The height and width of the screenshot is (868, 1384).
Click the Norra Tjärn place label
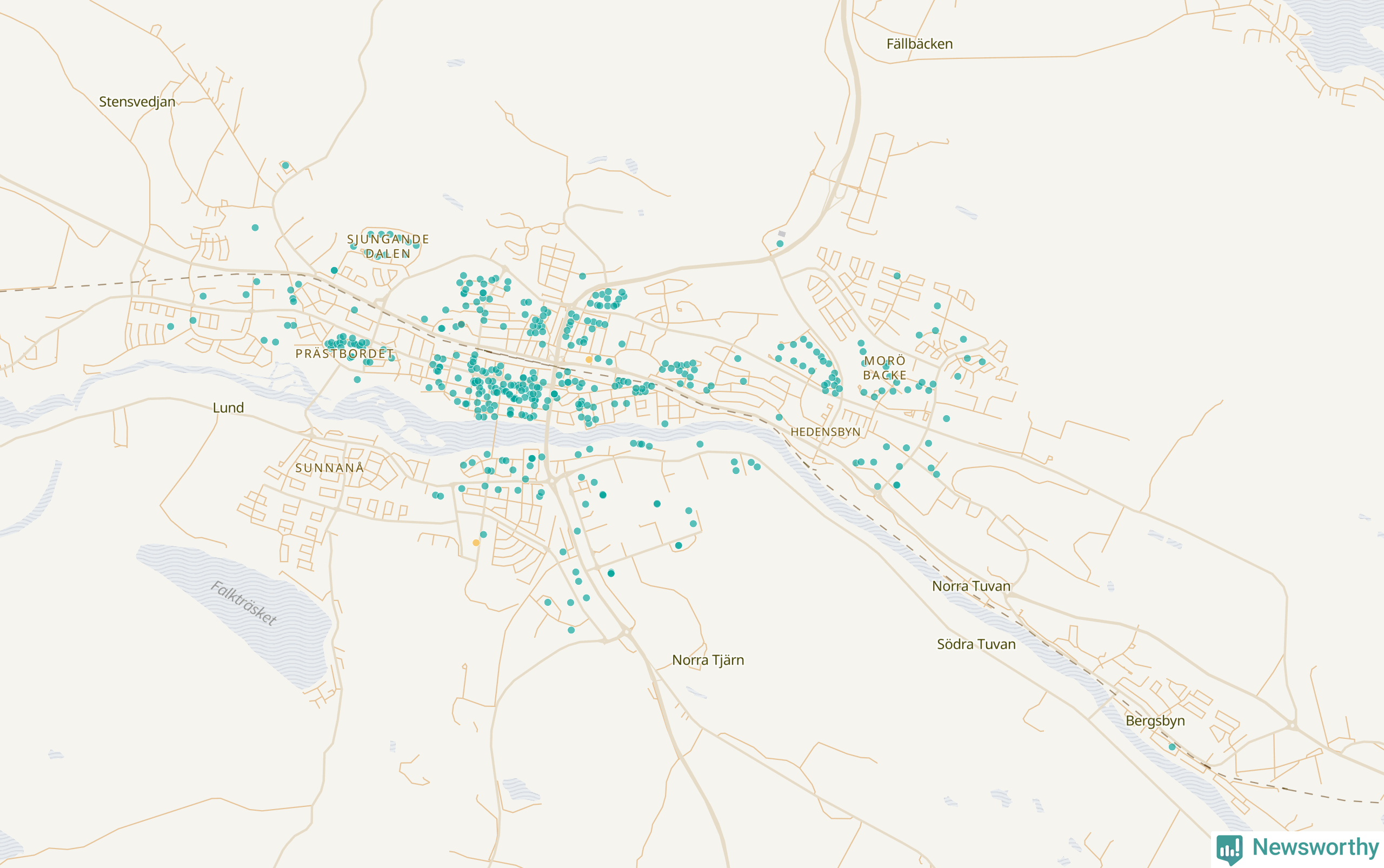pos(708,660)
